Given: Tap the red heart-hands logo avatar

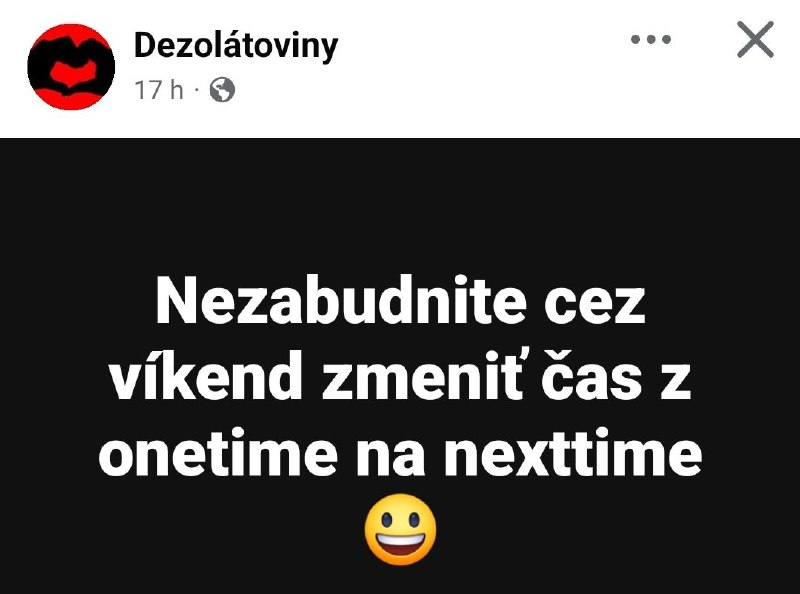Looking at the screenshot, I should 71,67.
